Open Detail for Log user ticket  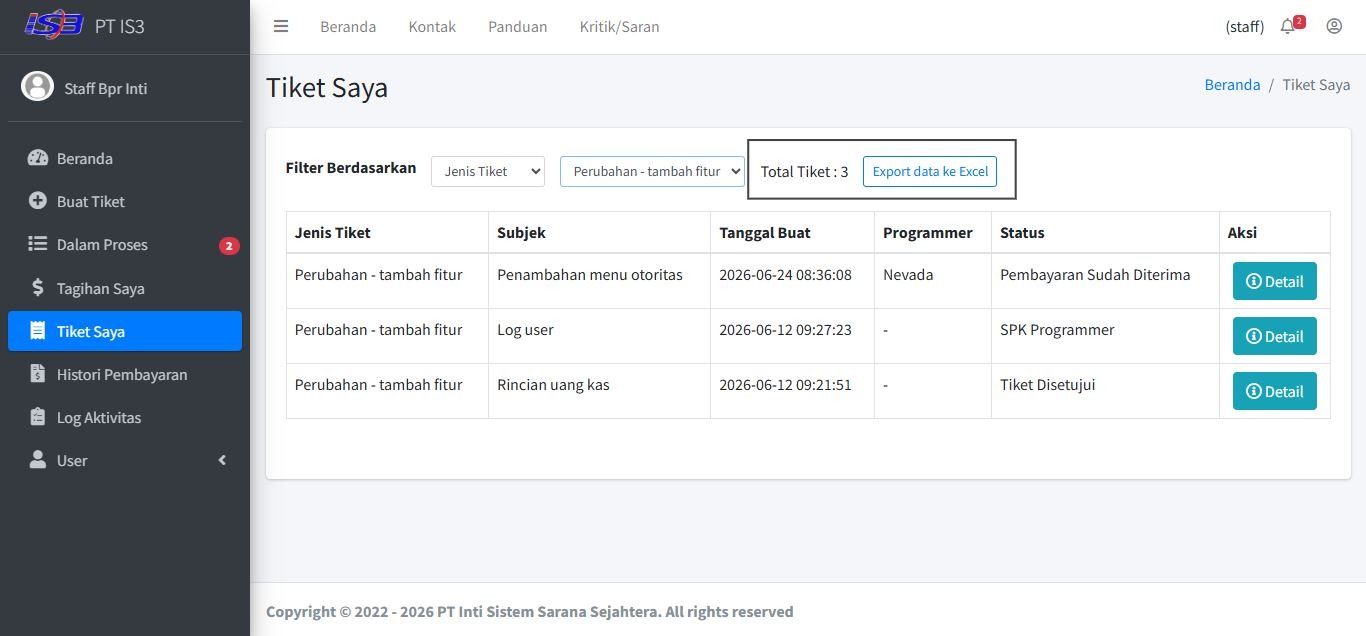pos(1275,336)
